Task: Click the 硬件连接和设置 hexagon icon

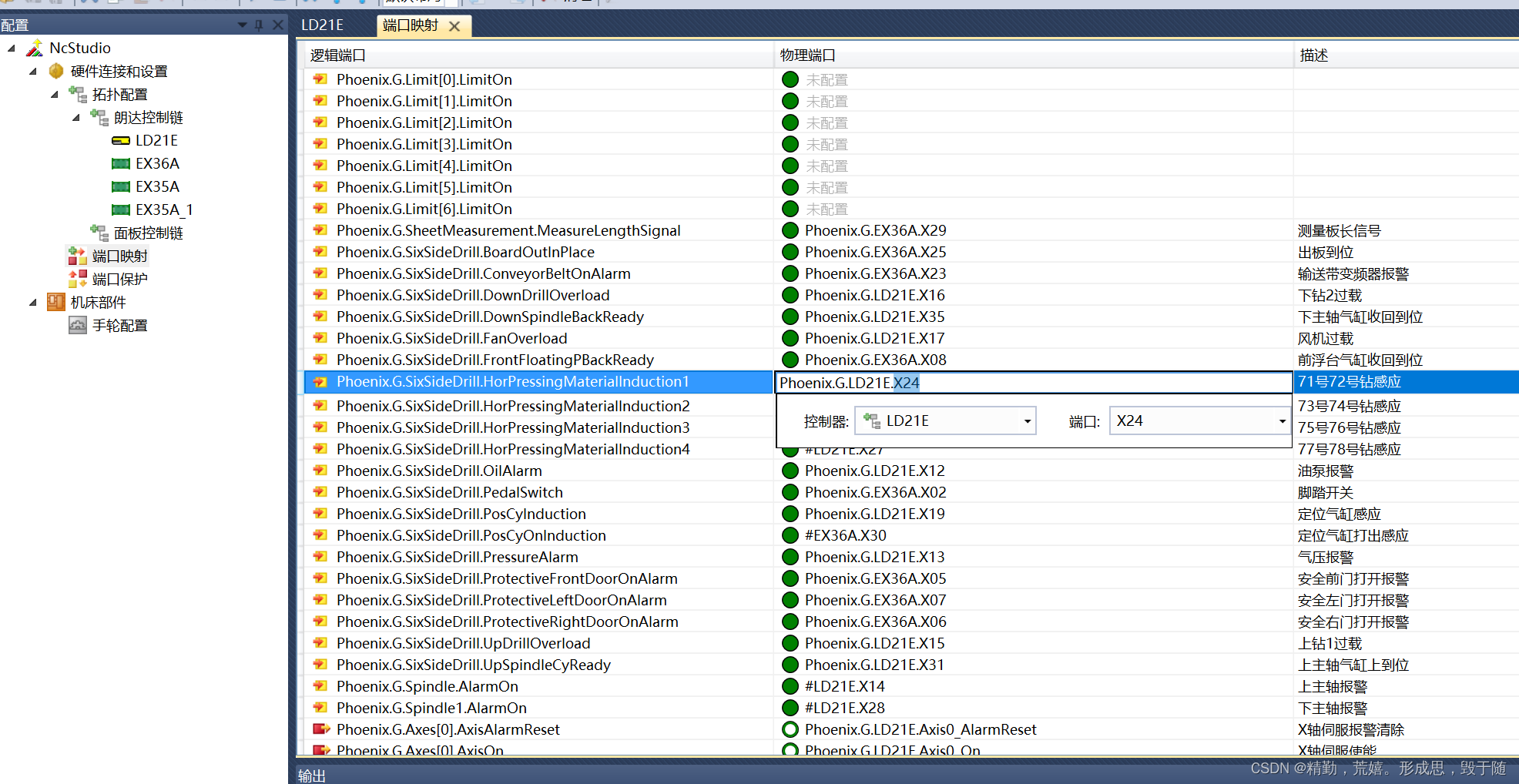Action: point(56,71)
